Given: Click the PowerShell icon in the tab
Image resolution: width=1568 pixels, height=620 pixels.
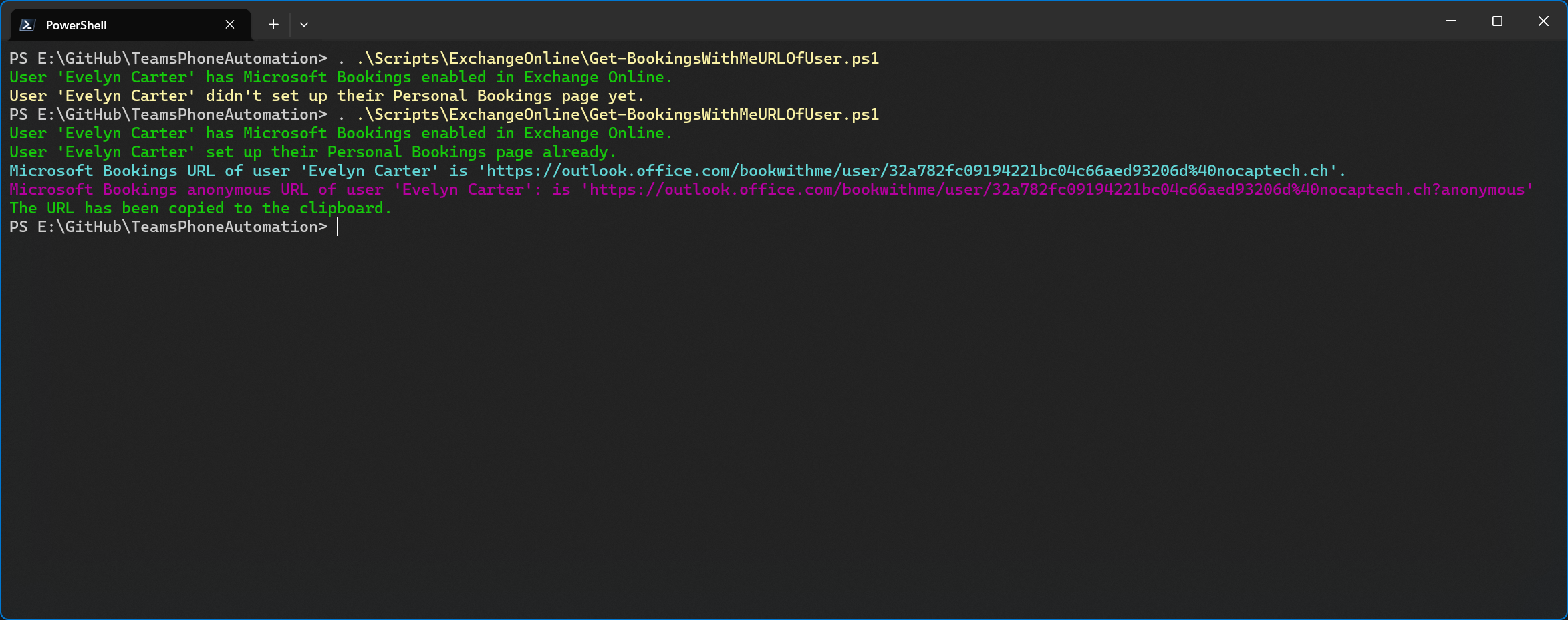Looking at the screenshot, I should [x=27, y=25].
